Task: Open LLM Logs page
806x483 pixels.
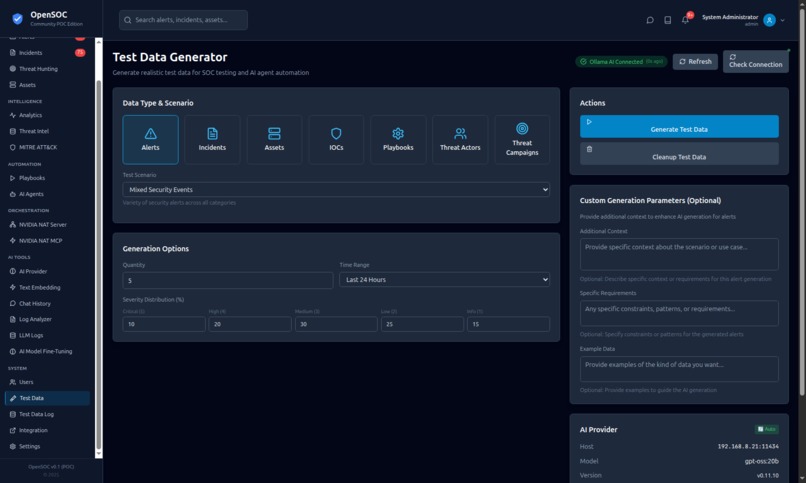Action: click(31, 336)
